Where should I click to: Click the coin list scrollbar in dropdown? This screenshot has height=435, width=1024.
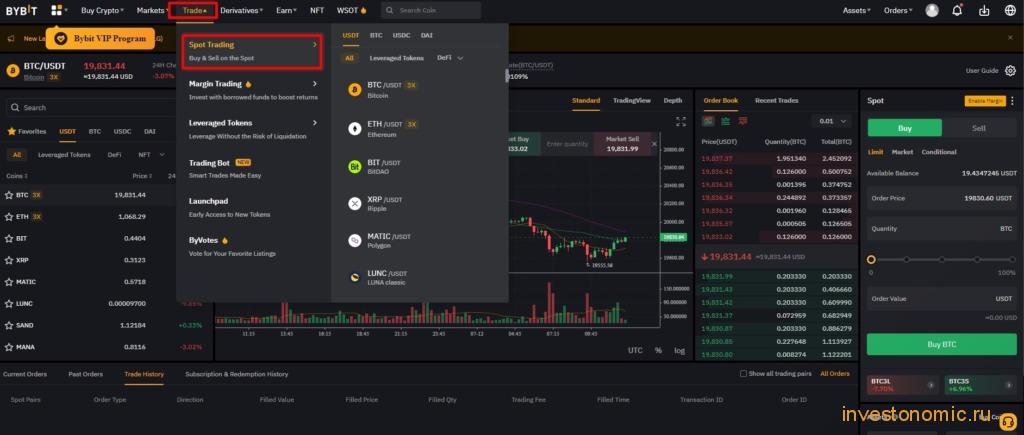pos(506,76)
